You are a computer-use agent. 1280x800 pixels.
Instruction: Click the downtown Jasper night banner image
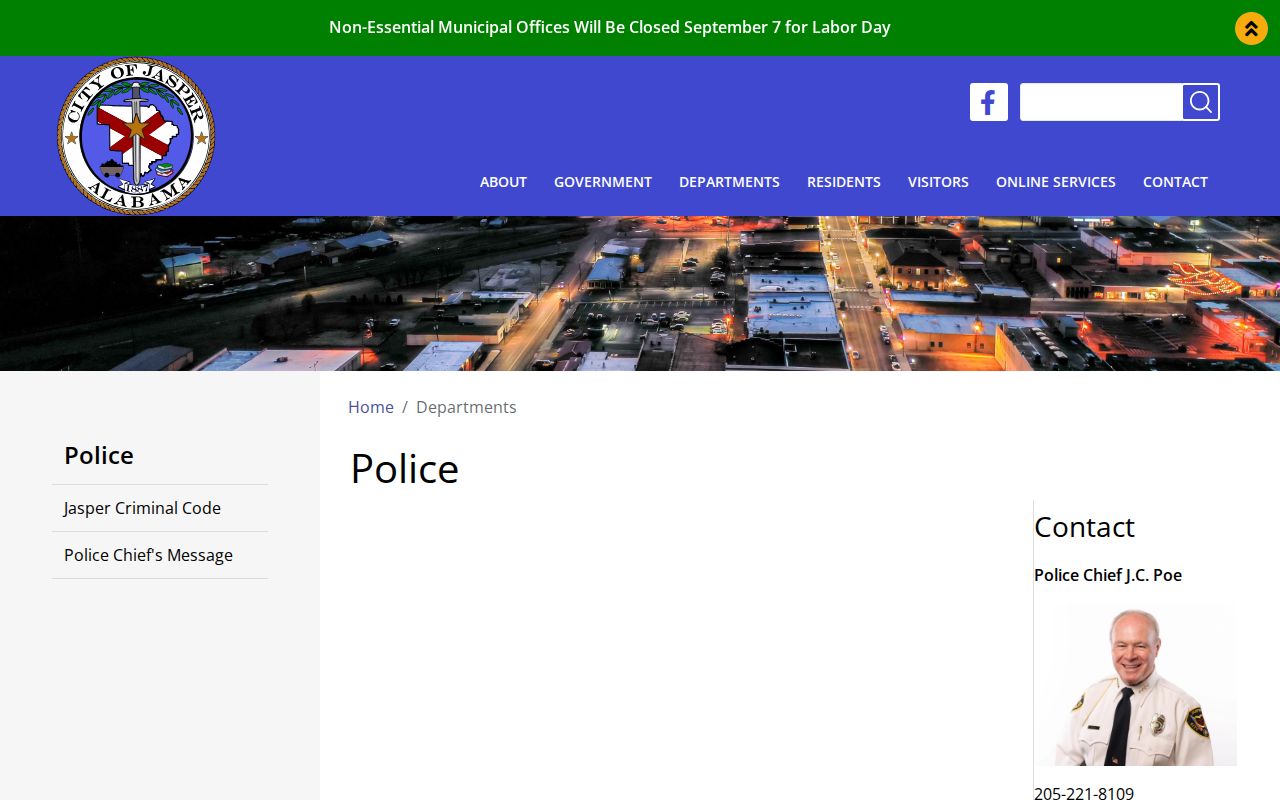pos(640,293)
